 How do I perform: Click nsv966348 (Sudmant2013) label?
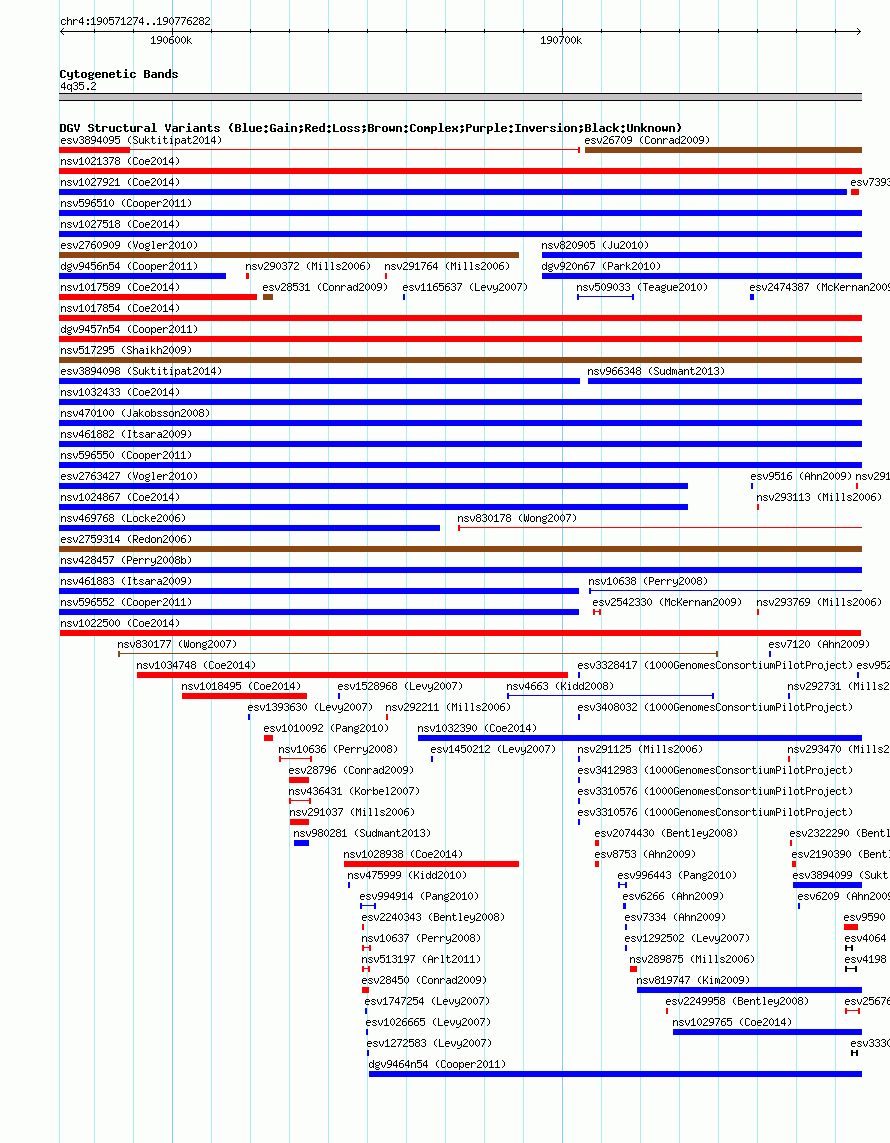pos(656,372)
